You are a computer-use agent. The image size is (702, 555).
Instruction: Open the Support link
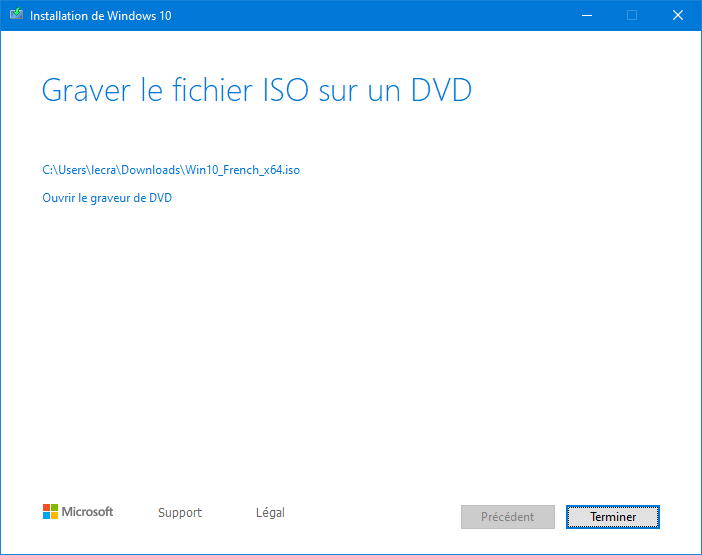coord(180,512)
